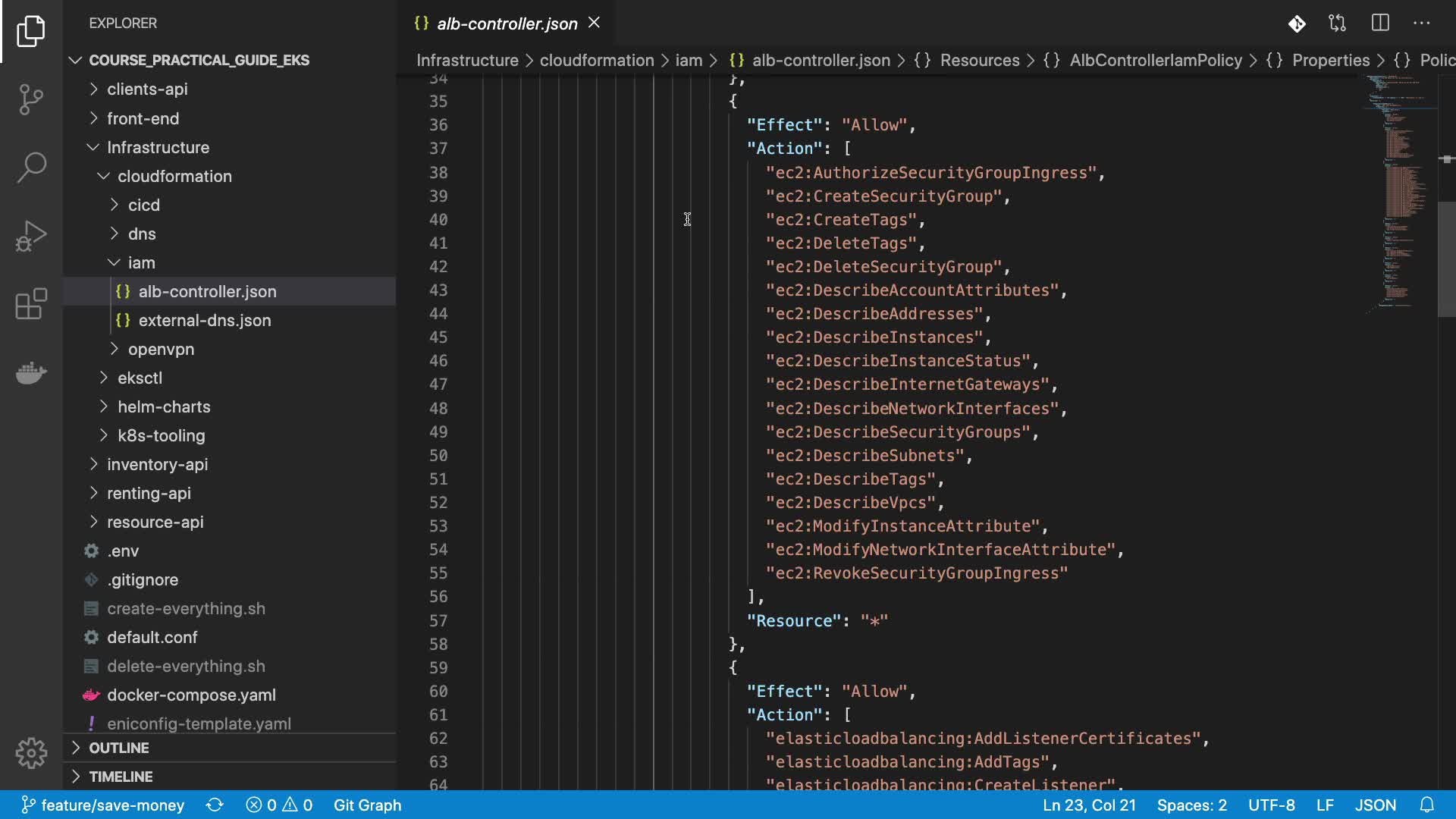The image size is (1456, 819).
Task: Click Split Editor Right icon
Action: pyautogui.click(x=1380, y=24)
